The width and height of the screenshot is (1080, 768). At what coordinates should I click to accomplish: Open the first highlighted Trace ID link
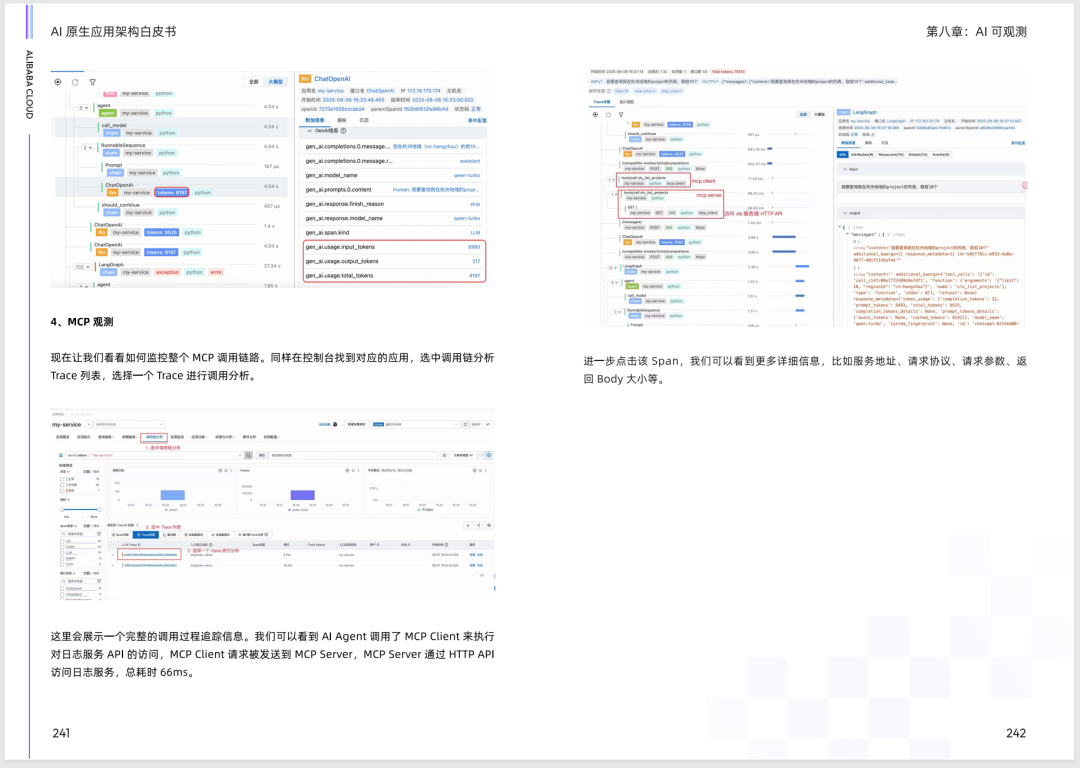149,554
